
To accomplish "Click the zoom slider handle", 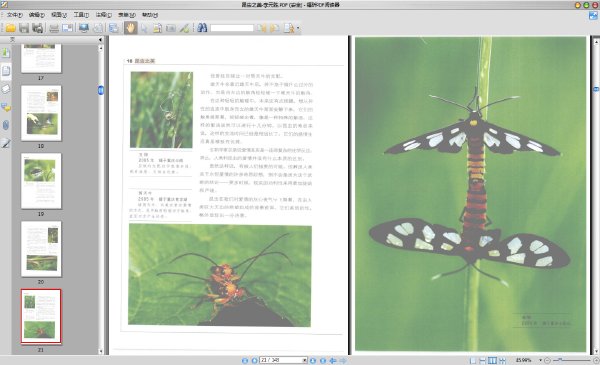I will pos(560,360).
